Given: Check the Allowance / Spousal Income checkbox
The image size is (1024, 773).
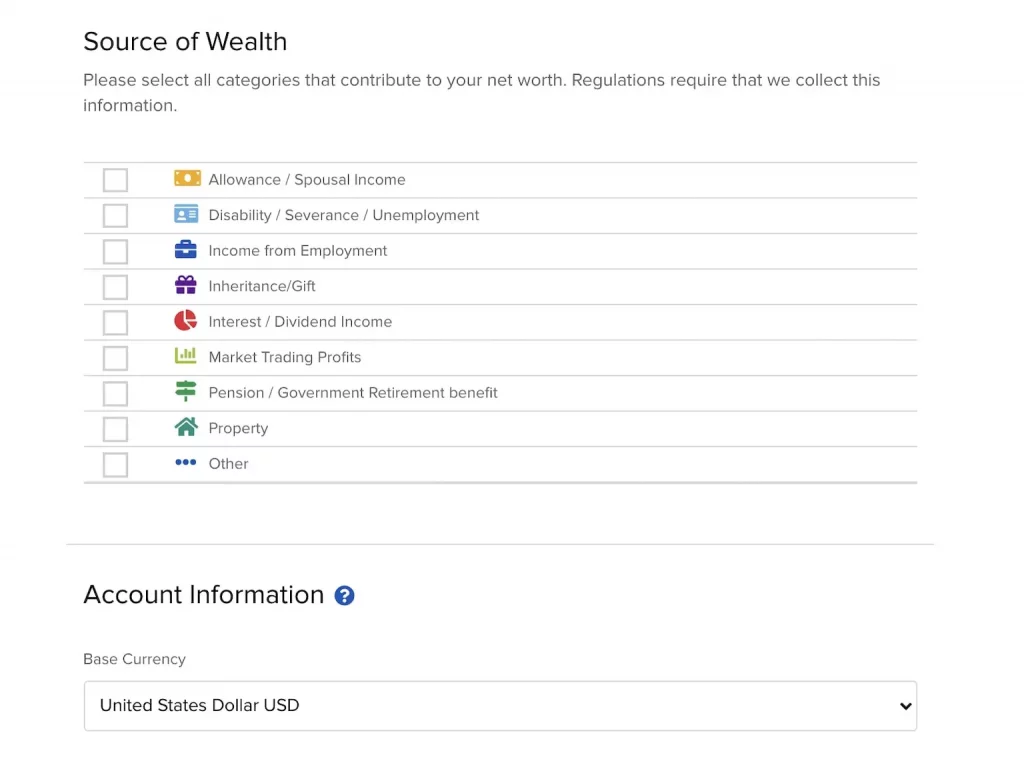Looking at the screenshot, I should 116,180.
